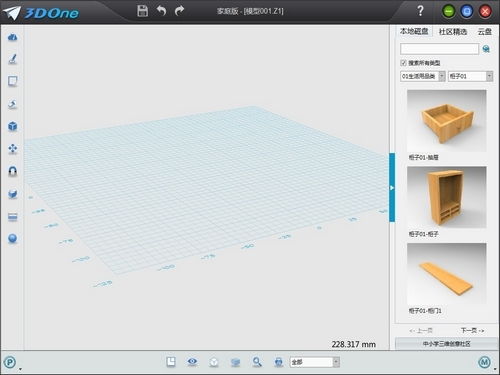
Task: Collapse the right library panel with blue arrow
Action: pos(392,188)
